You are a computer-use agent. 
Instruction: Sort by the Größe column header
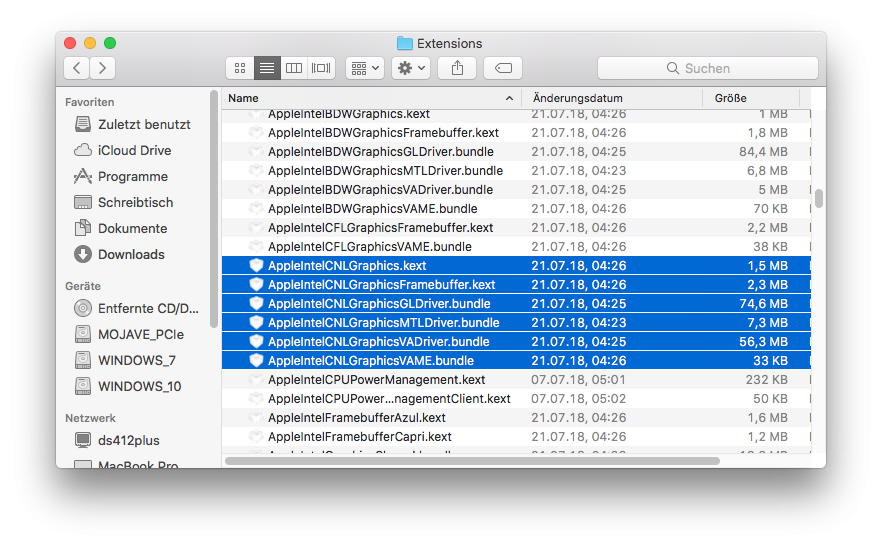751,98
